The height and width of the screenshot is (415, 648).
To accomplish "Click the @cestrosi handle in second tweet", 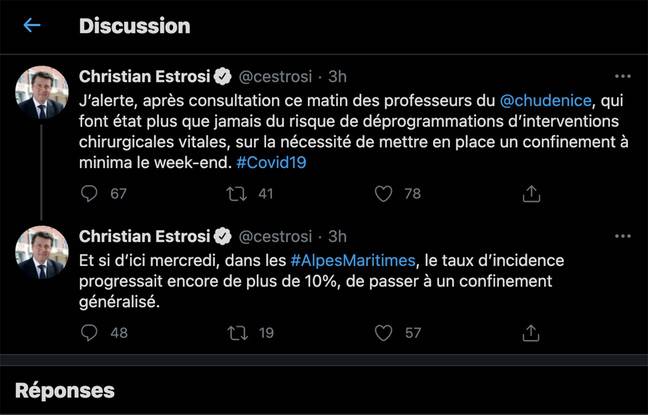I will (276, 237).
